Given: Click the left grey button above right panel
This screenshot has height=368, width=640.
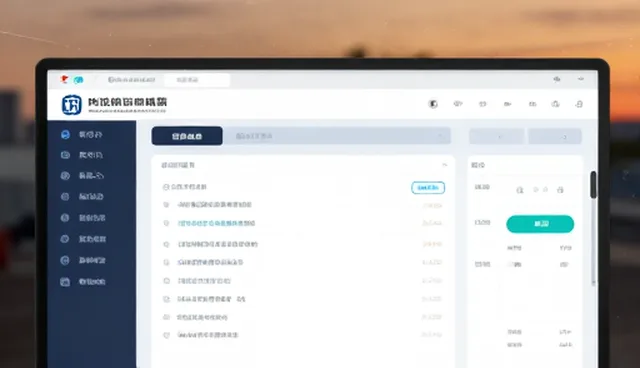Looking at the screenshot, I should [497, 136].
